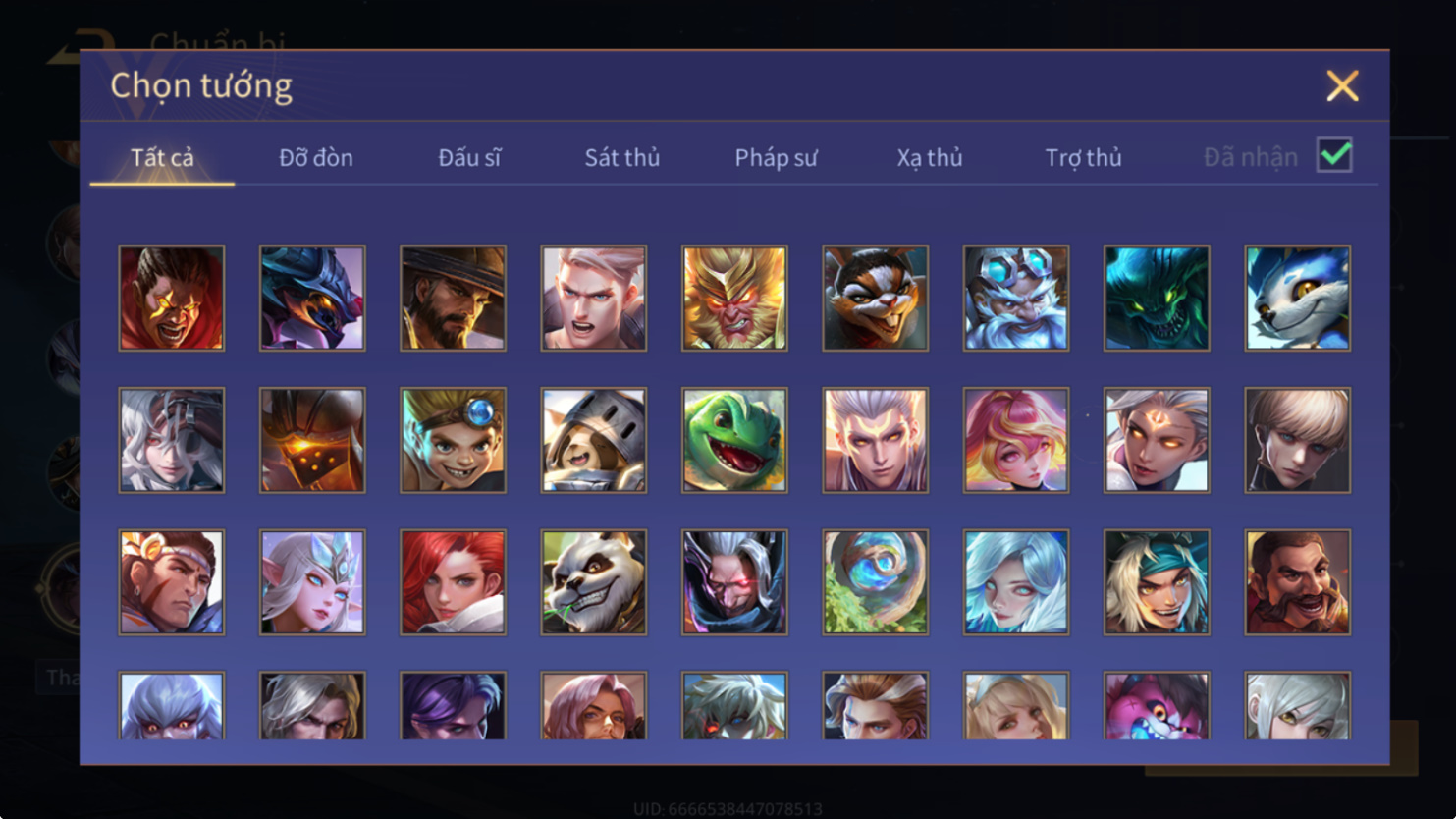Show the Pháp sư hero list
1456x819 pixels.
click(x=776, y=157)
